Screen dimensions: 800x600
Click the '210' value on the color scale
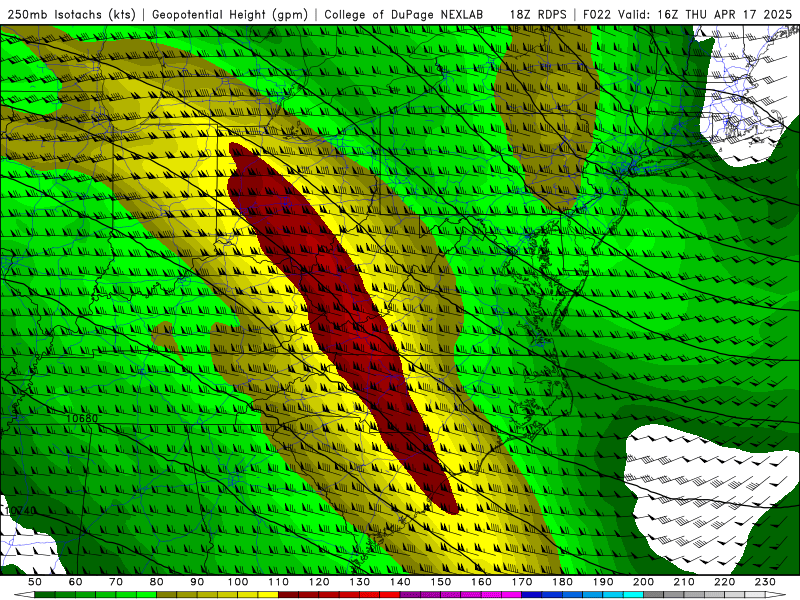tap(685, 582)
